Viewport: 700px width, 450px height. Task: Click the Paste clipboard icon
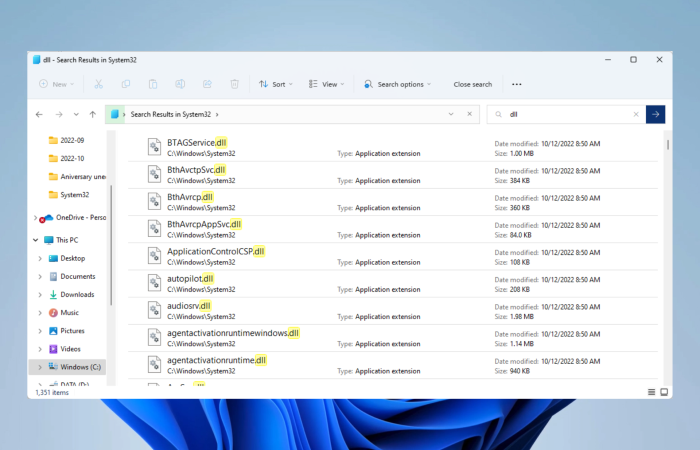click(153, 84)
